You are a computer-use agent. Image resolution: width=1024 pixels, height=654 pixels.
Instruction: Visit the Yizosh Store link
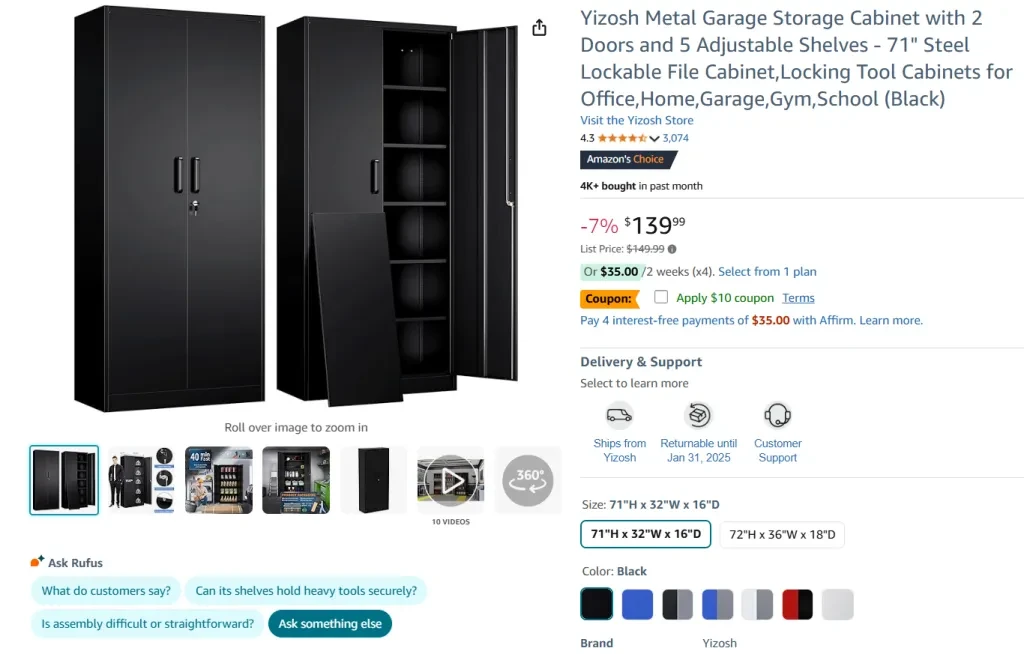click(637, 120)
